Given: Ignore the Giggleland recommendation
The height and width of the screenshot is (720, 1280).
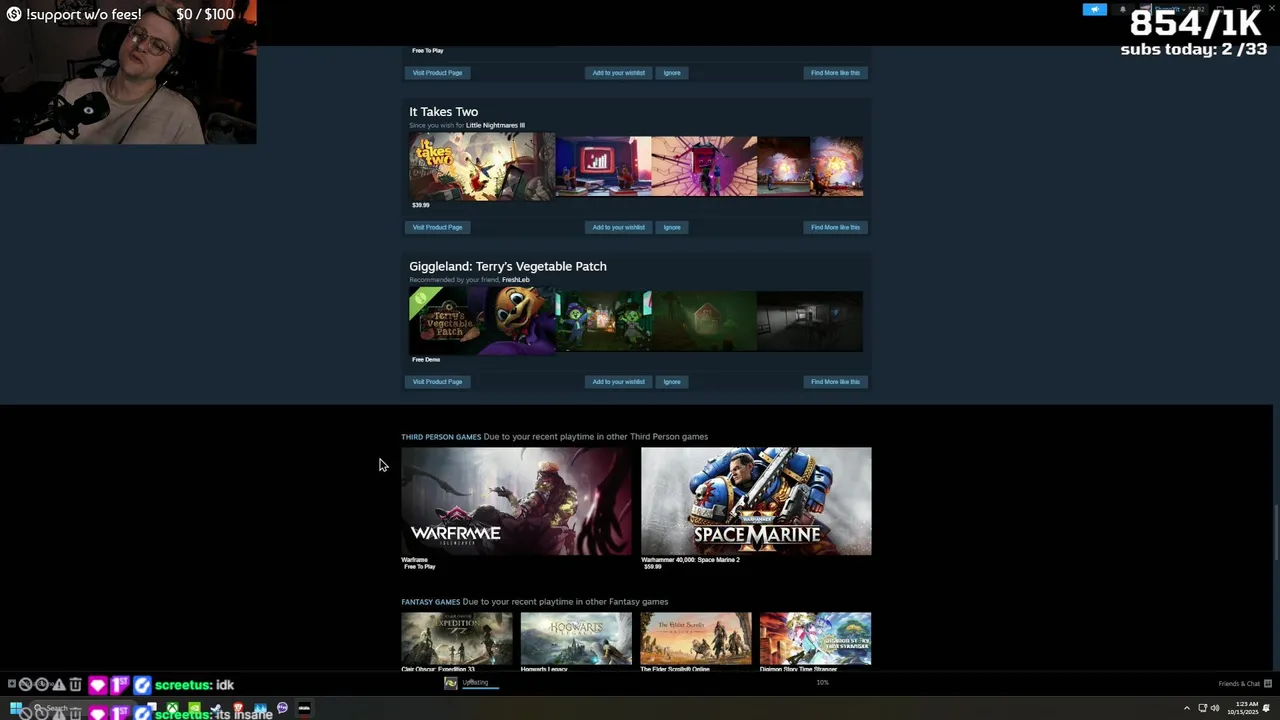Looking at the screenshot, I should 672,381.
